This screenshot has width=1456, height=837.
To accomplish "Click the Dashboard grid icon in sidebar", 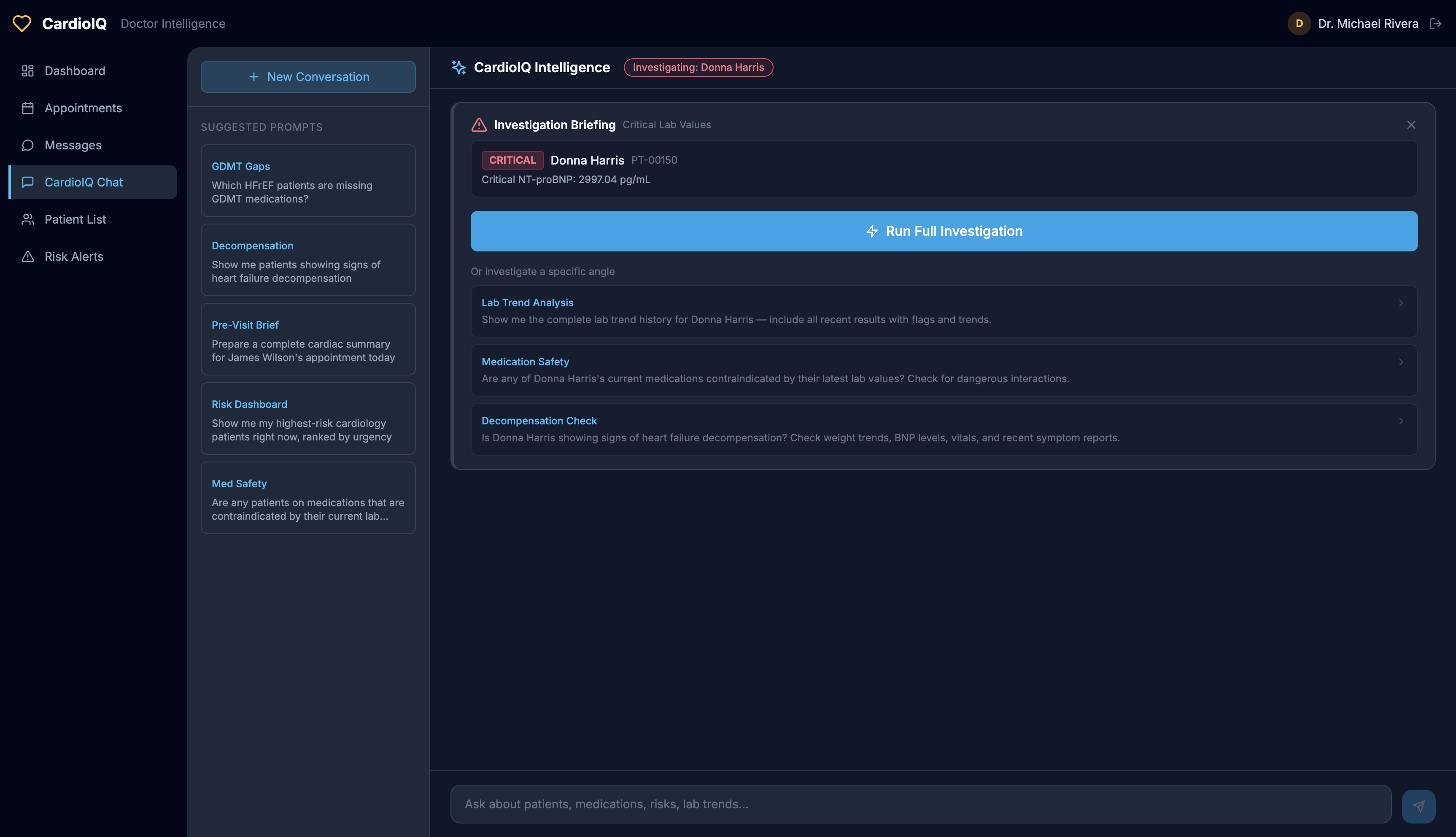I will (x=27, y=71).
